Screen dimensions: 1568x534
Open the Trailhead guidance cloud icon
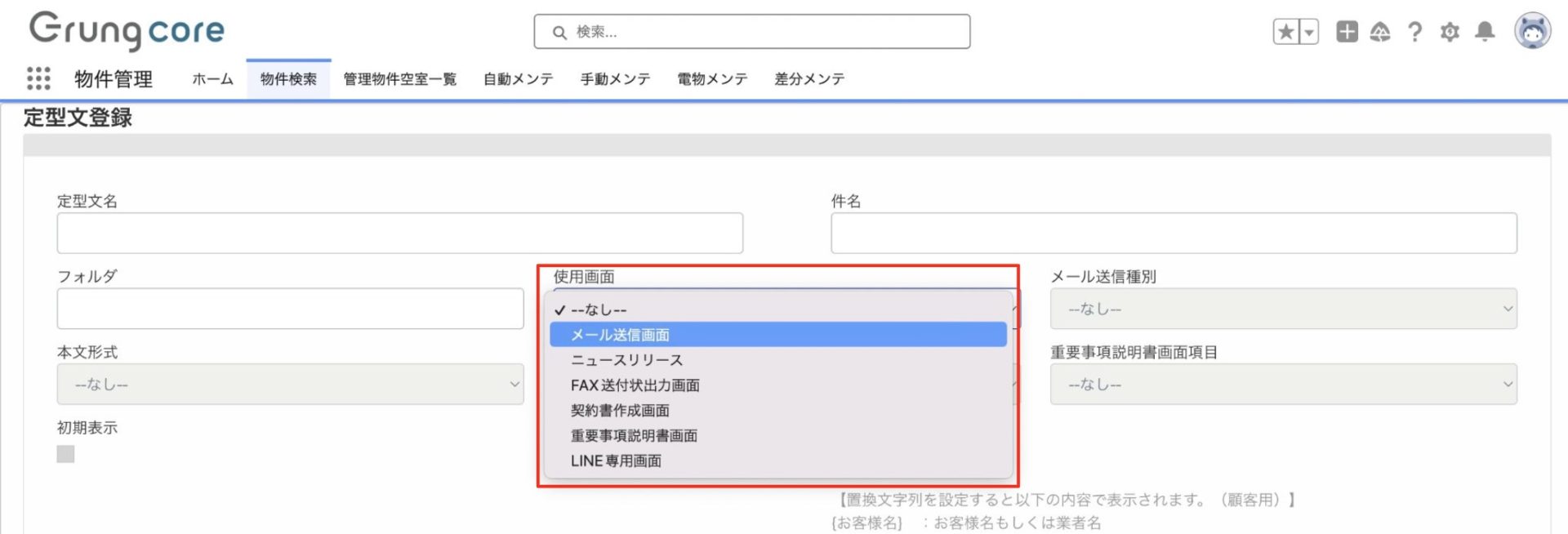1380,32
